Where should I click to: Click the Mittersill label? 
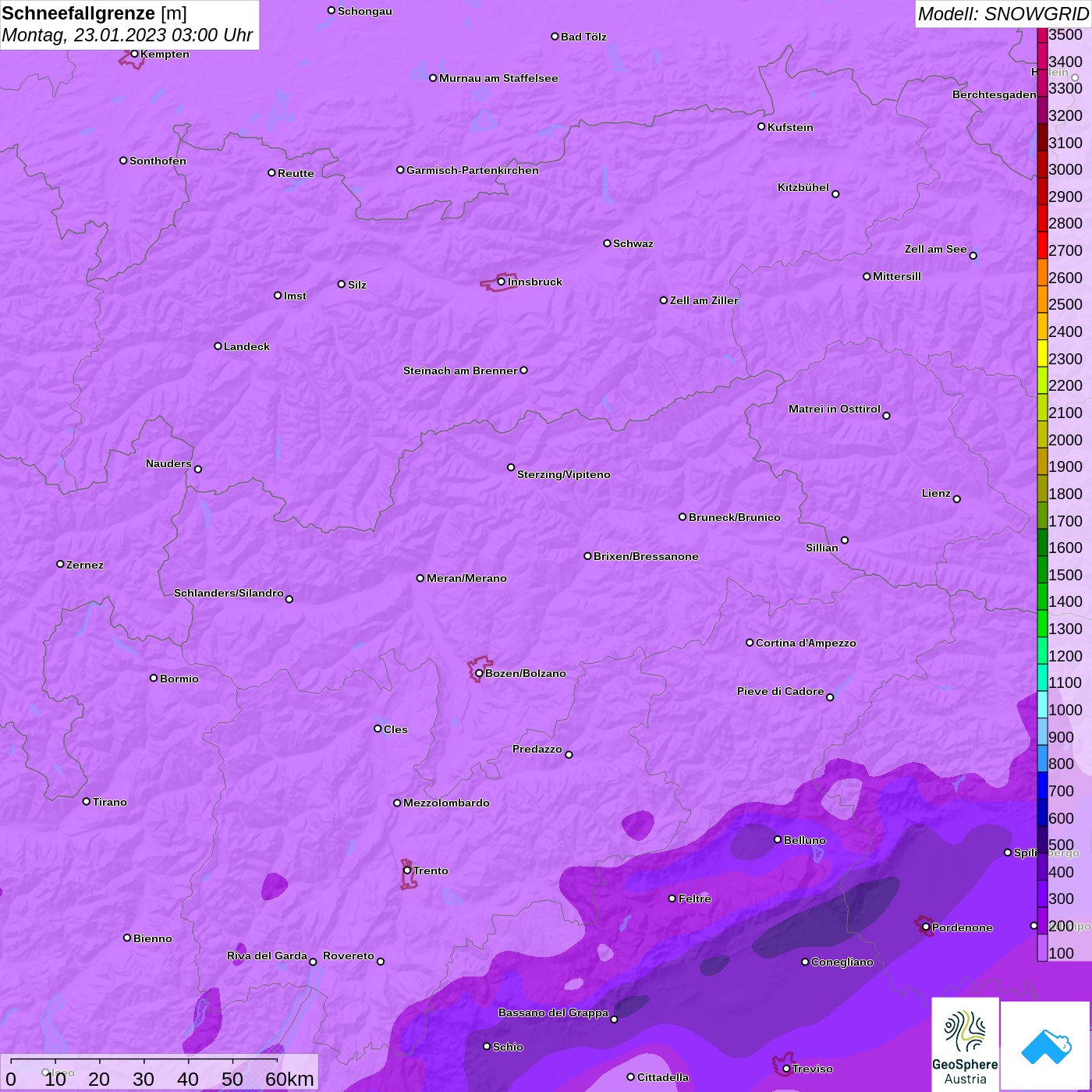(x=897, y=276)
